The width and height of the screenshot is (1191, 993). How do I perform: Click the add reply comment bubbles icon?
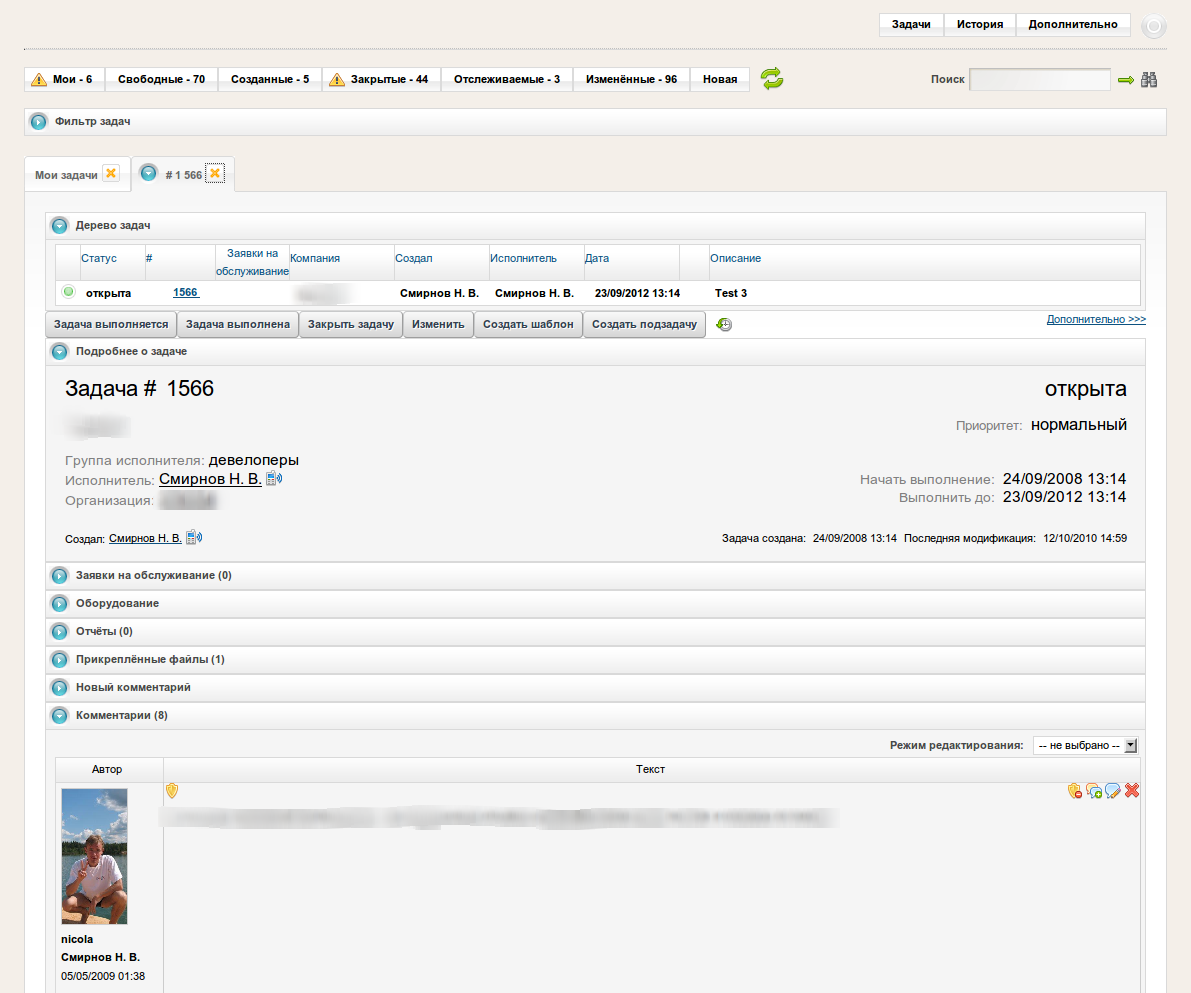tap(1094, 791)
